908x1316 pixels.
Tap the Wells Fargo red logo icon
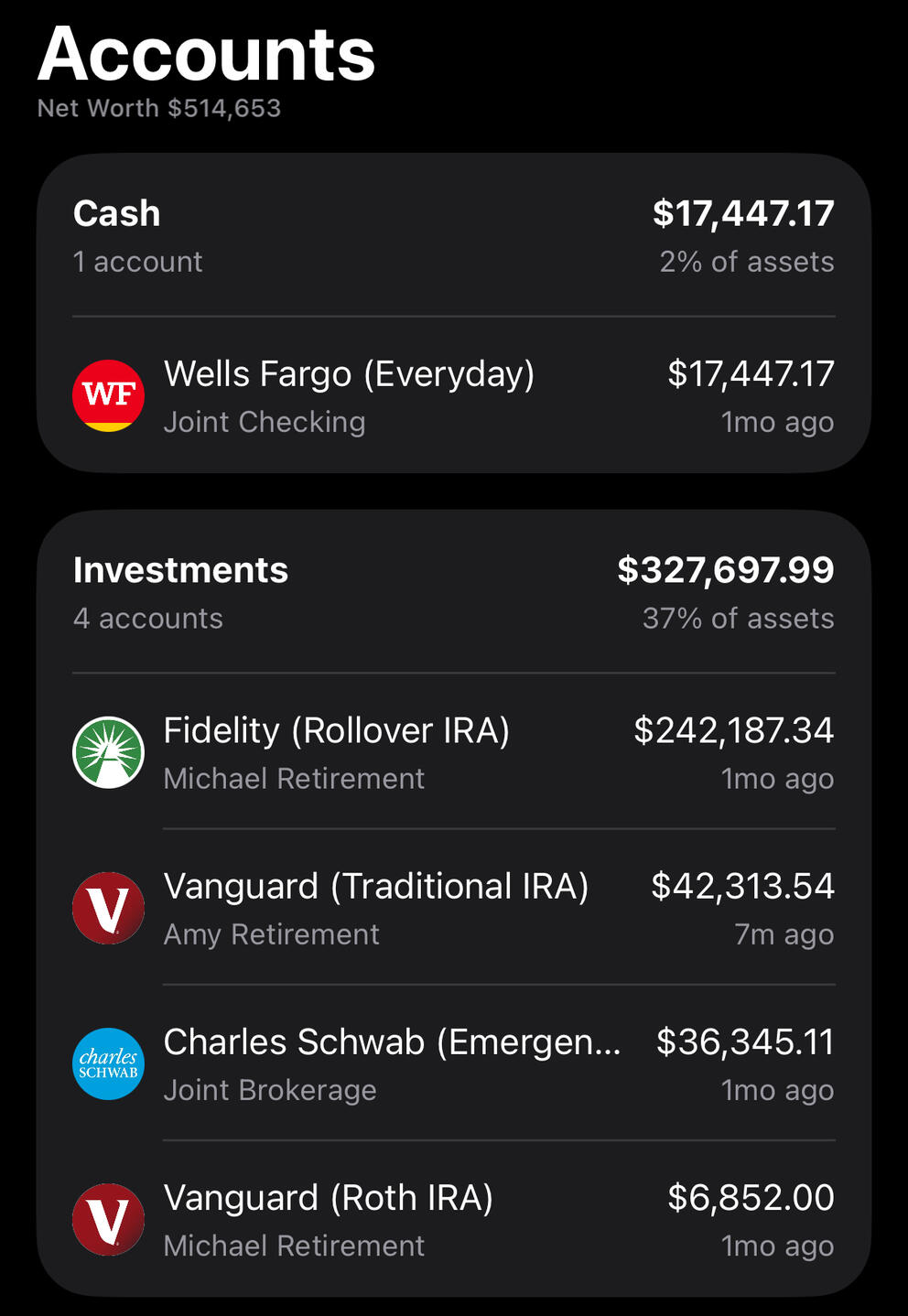point(108,395)
